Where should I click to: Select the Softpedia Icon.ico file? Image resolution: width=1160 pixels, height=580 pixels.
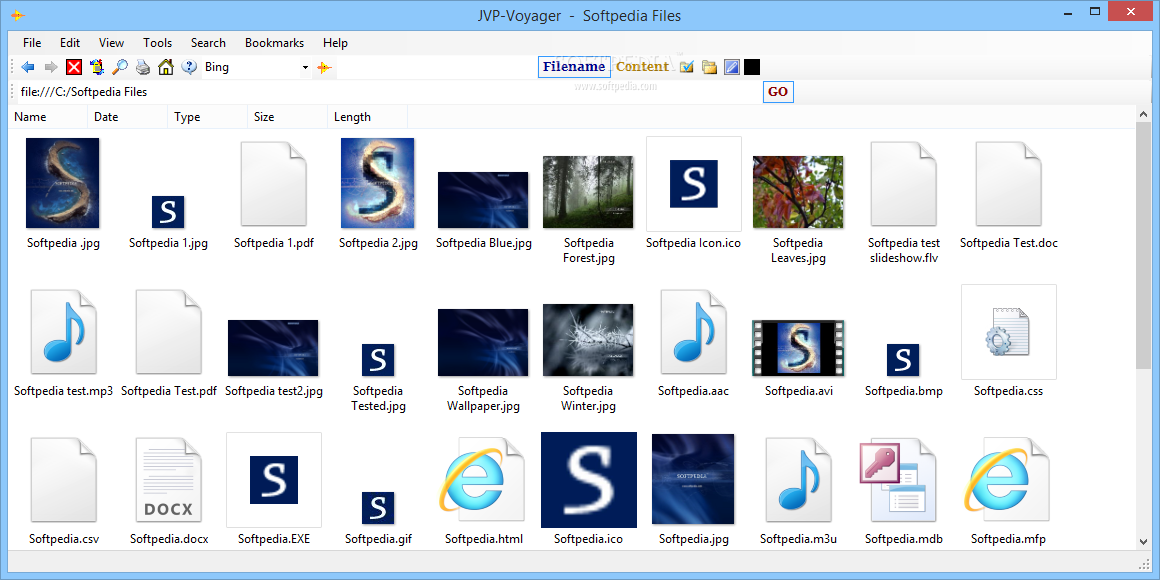click(694, 183)
